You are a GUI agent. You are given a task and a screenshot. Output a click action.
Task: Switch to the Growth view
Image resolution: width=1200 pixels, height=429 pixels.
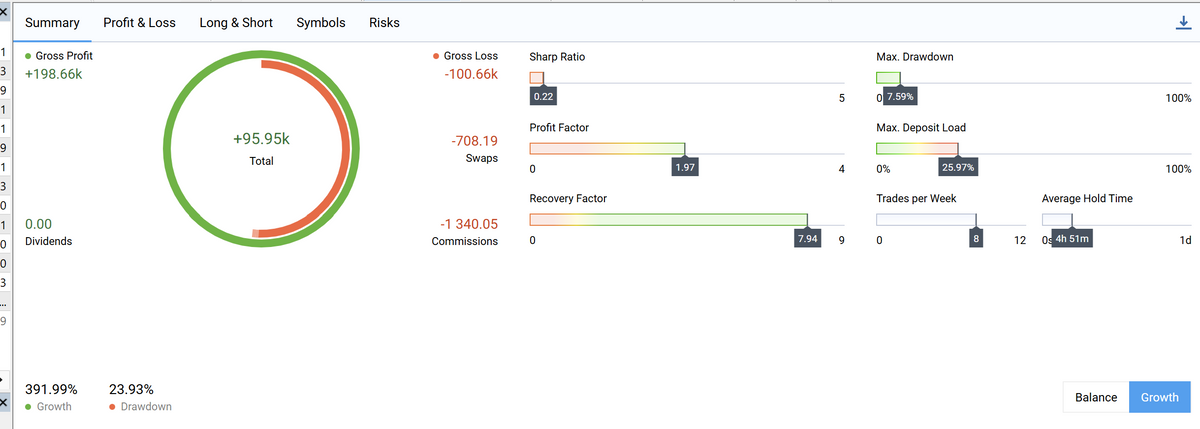pyautogui.click(x=1160, y=397)
